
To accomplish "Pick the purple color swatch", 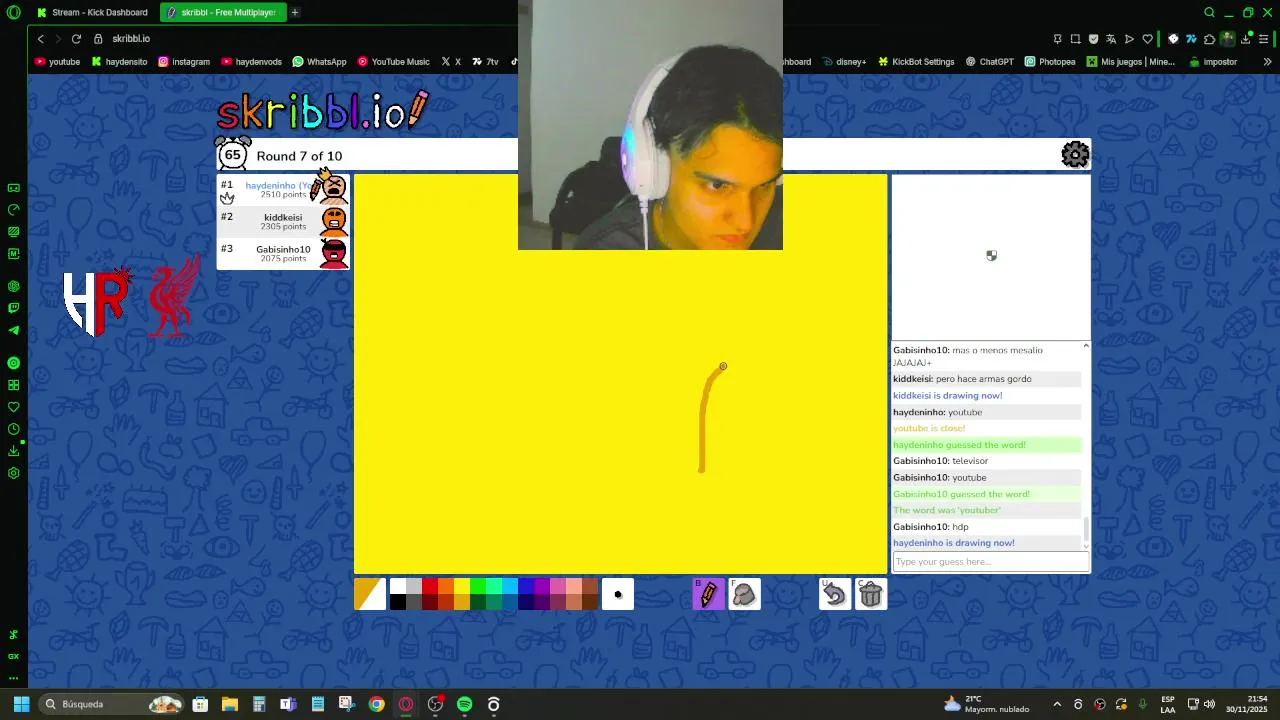I will (x=542, y=586).
